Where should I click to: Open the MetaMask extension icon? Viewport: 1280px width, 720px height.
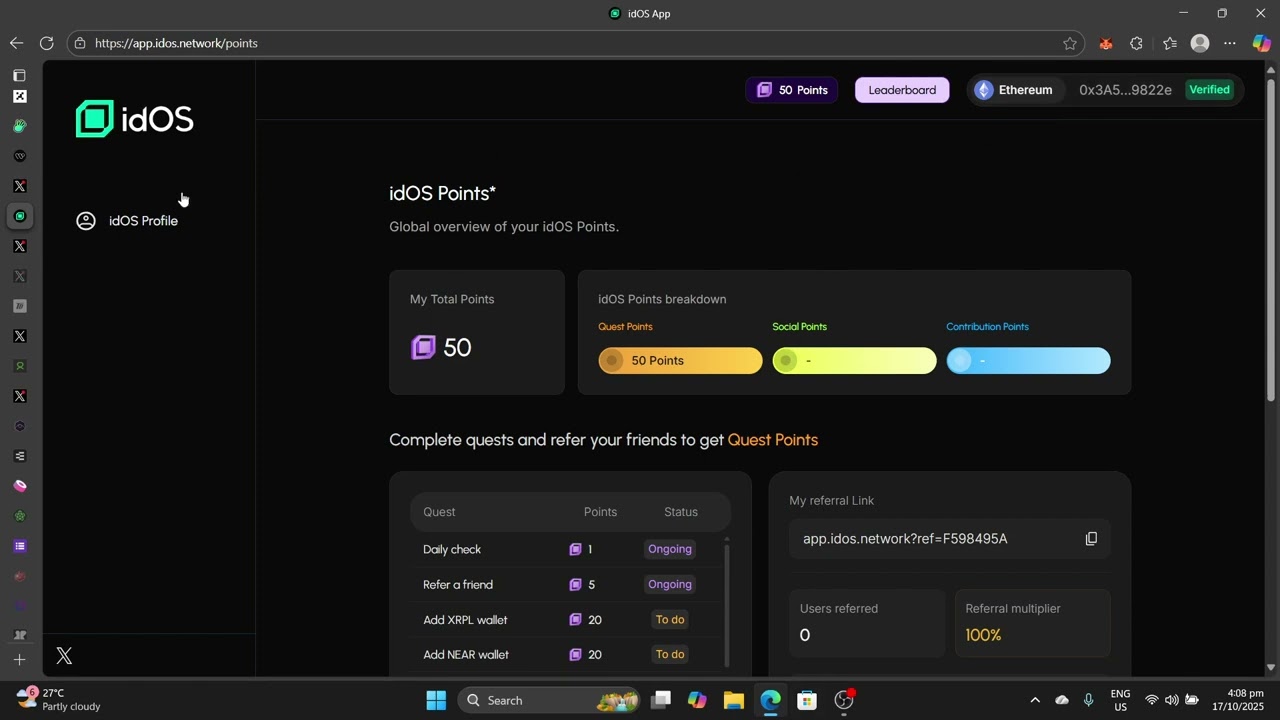tap(1106, 43)
